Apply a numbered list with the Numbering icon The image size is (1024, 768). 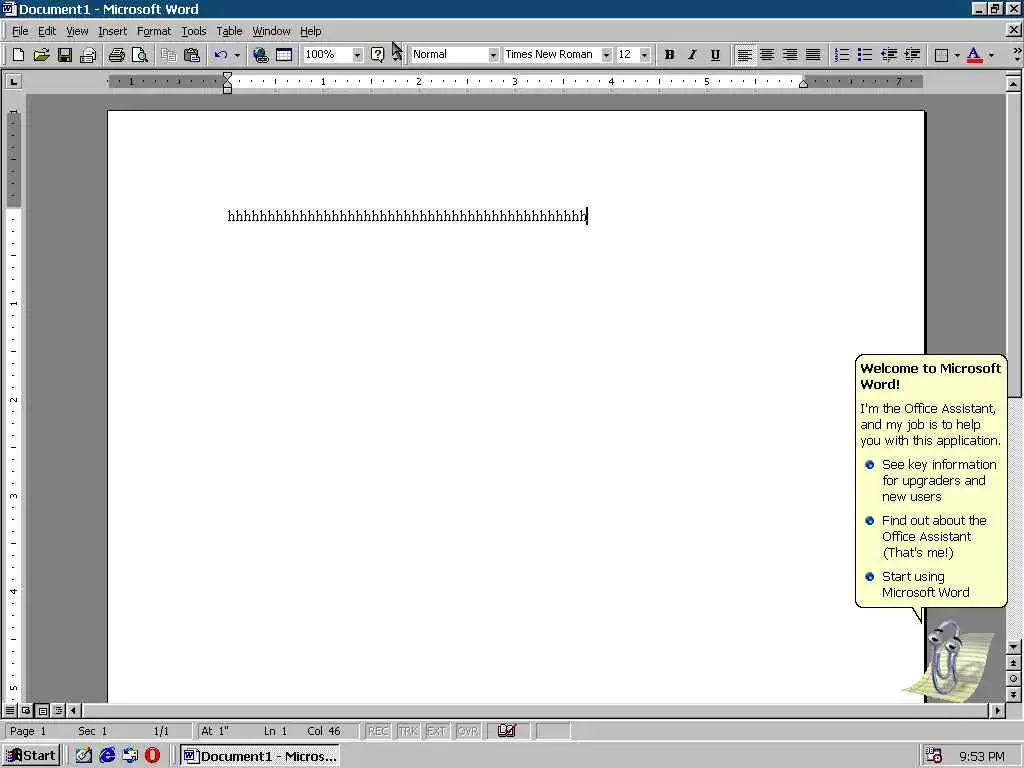[x=842, y=55]
